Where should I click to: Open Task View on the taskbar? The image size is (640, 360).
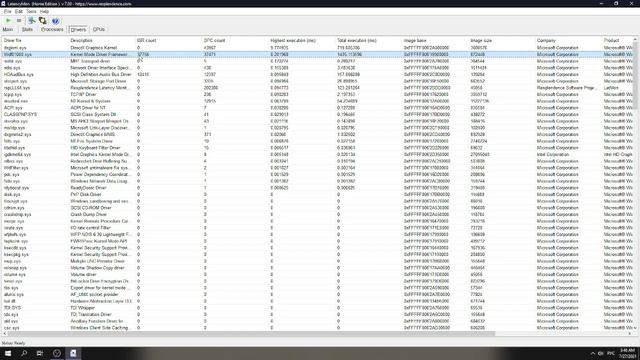(x=40, y=353)
